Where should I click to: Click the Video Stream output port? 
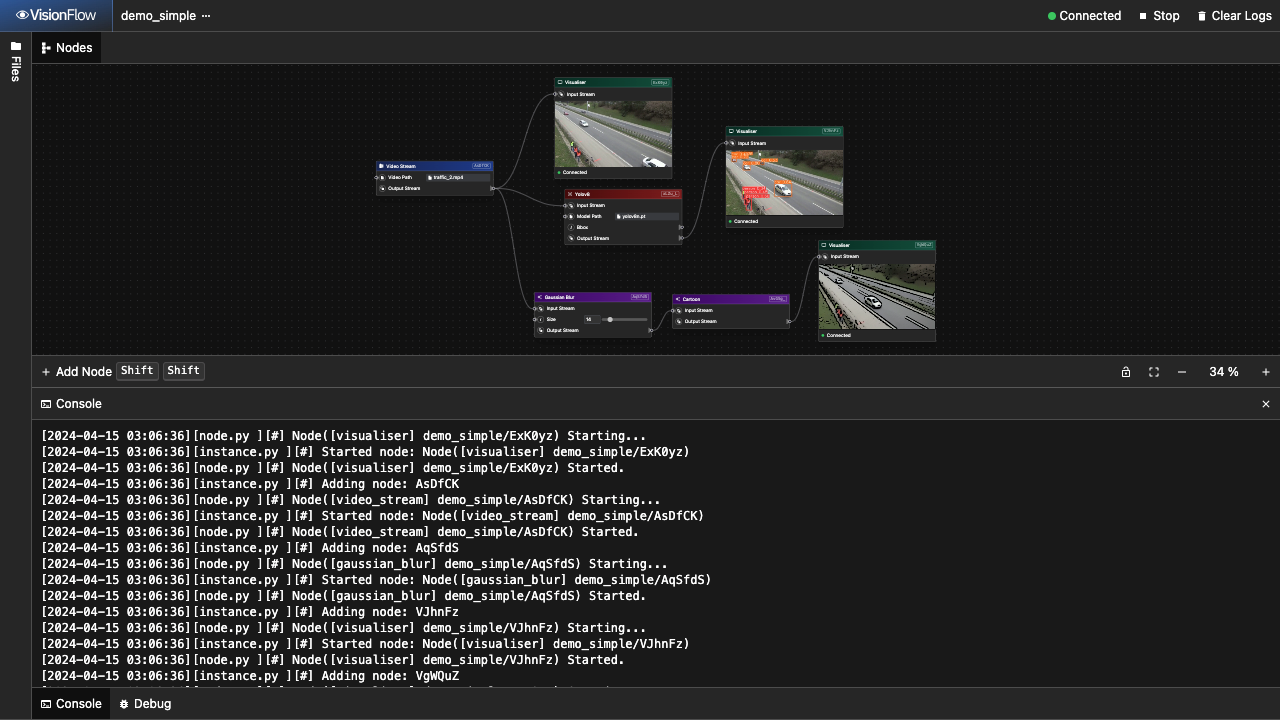coord(492,188)
